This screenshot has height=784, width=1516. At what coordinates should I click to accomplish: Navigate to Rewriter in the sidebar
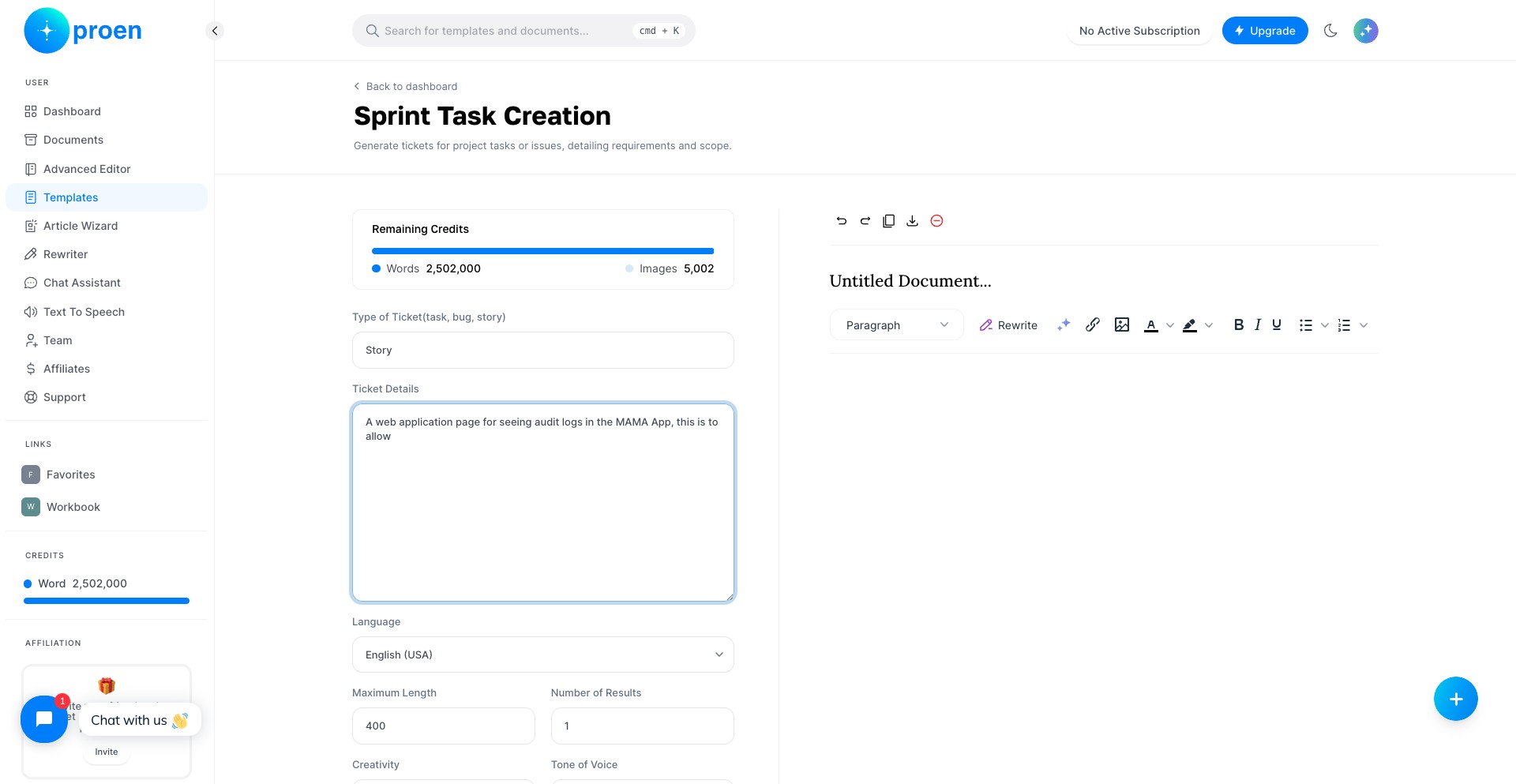(107, 254)
